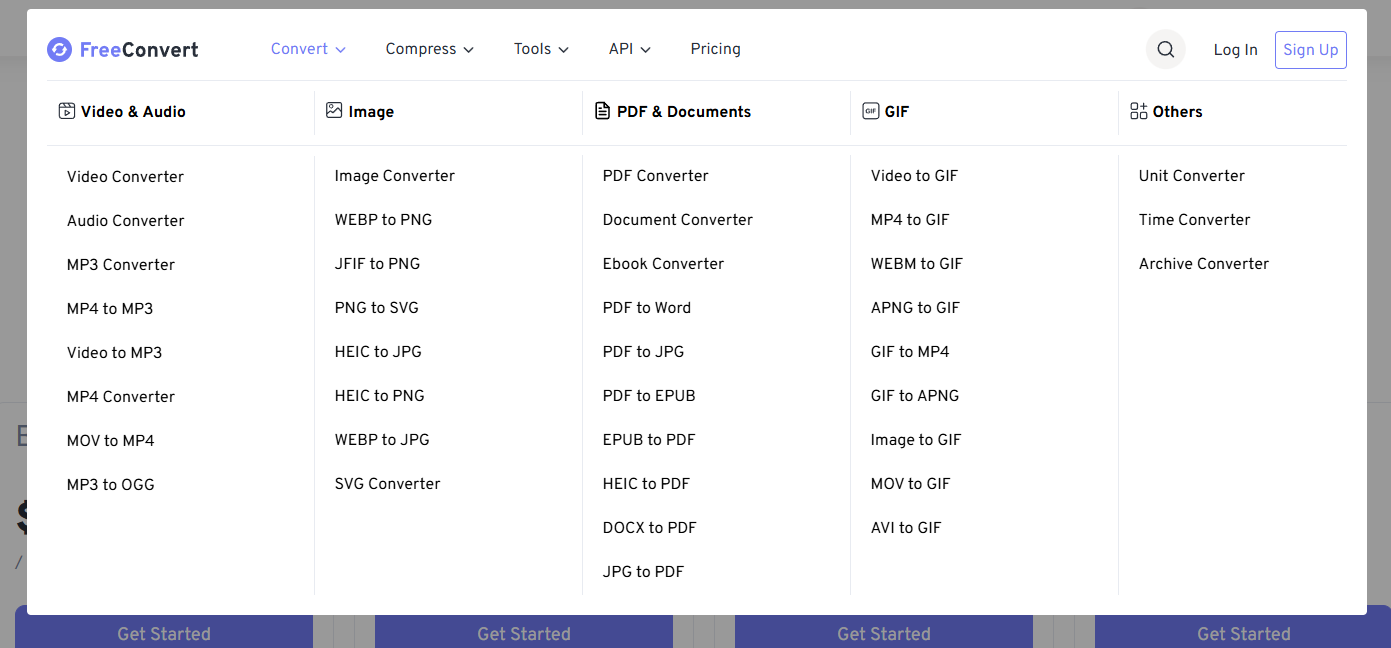This screenshot has width=1391, height=648.
Task: Select WEBM to GIF
Action: [x=917, y=264]
